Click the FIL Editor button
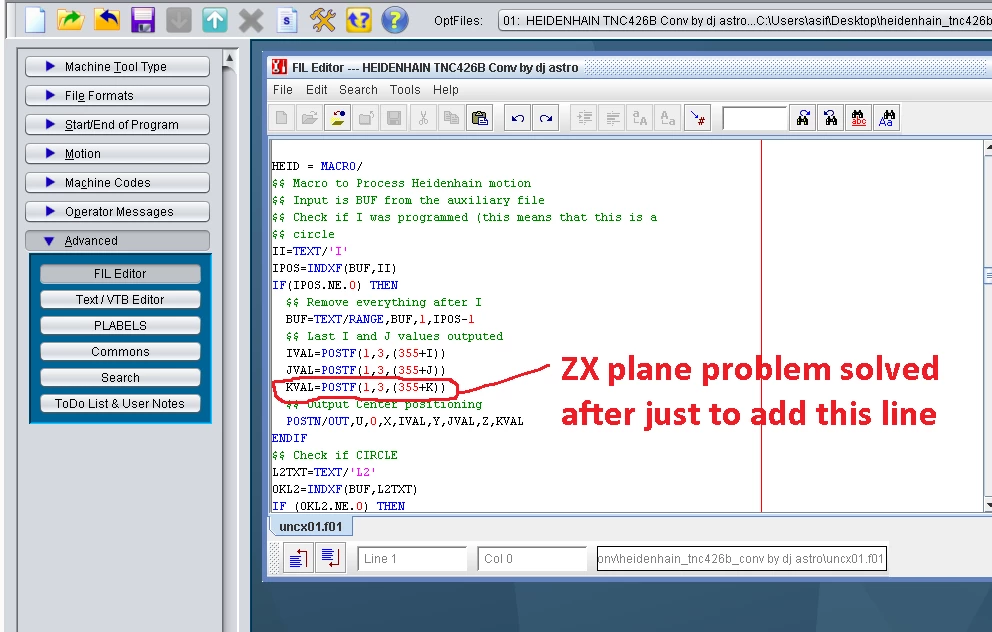The width and height of the screenshot is (992, 632). point(120,274)
